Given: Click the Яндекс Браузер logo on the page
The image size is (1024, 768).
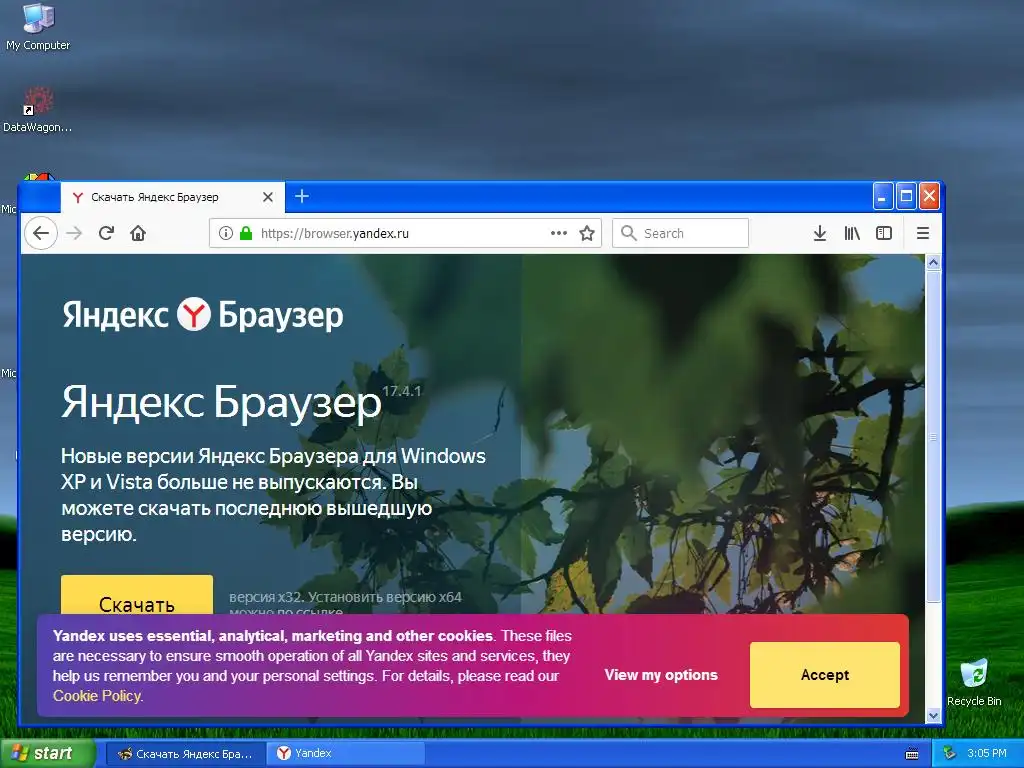Looking at the screenshot, I should click(x=202, y=315).
